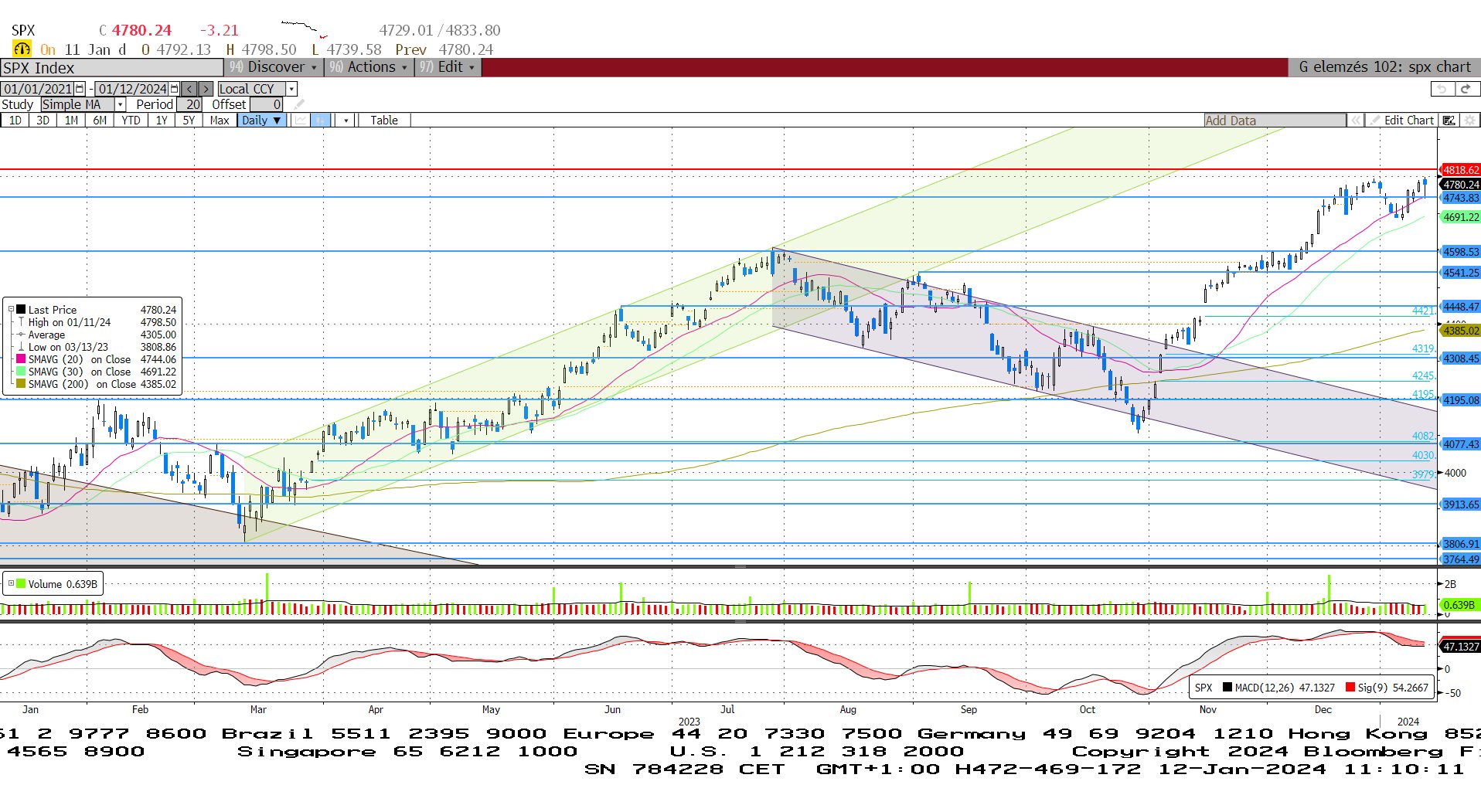Click the Sig(9) red legend swatch
Viewport: 1481px width, 812px height.
(x=1350, y=687)
